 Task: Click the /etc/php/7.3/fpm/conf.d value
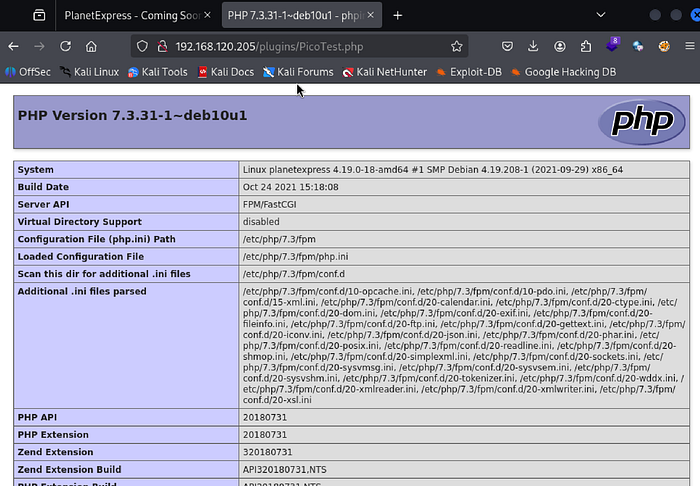[294, 274]
